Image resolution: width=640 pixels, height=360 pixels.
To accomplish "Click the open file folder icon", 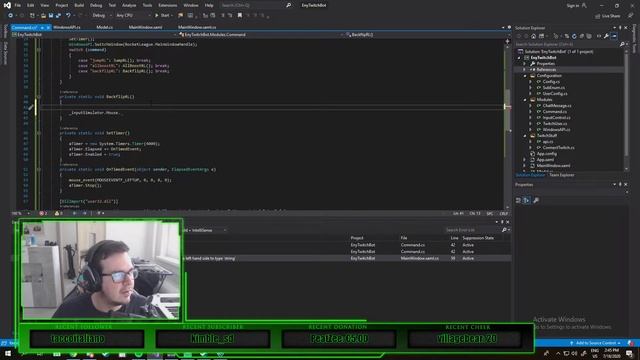I will coord(43,16).
